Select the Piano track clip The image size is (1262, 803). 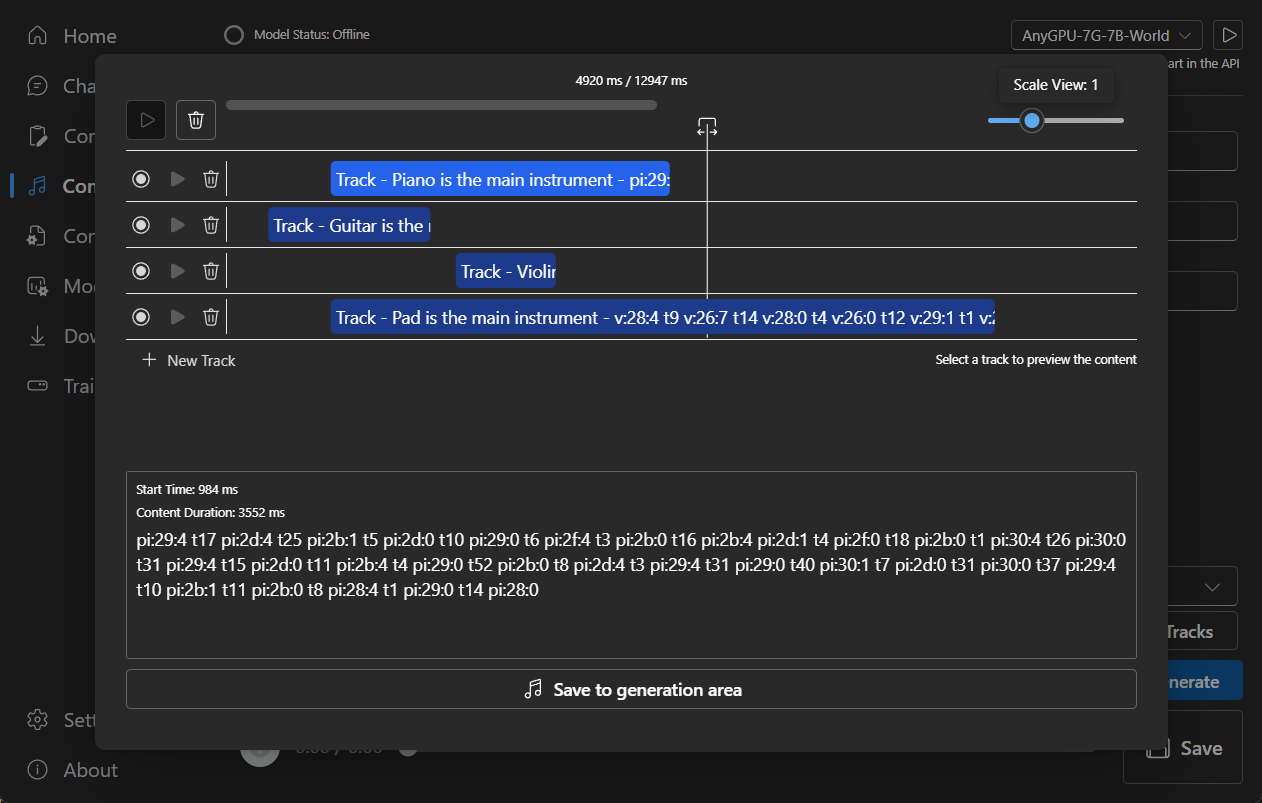(x=500, y=179)
